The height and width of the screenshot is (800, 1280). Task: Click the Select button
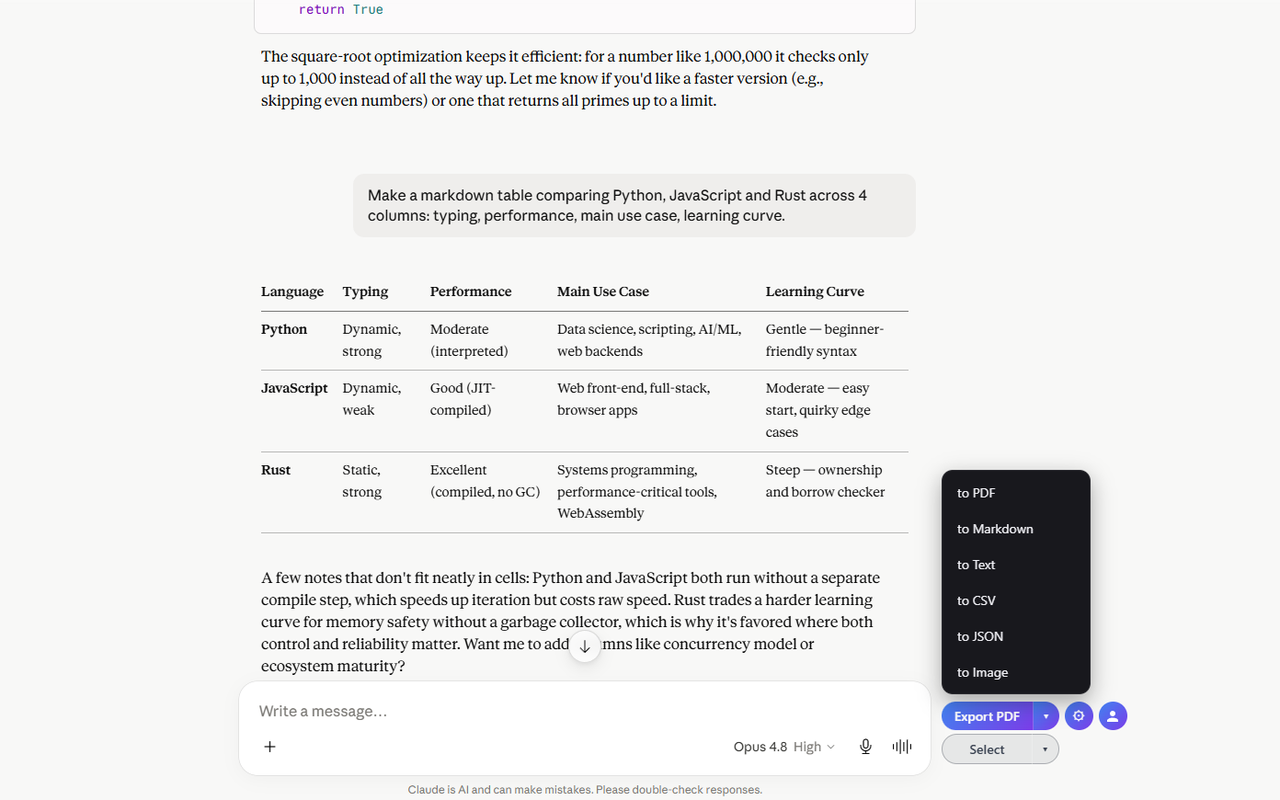tap(987, 749)
